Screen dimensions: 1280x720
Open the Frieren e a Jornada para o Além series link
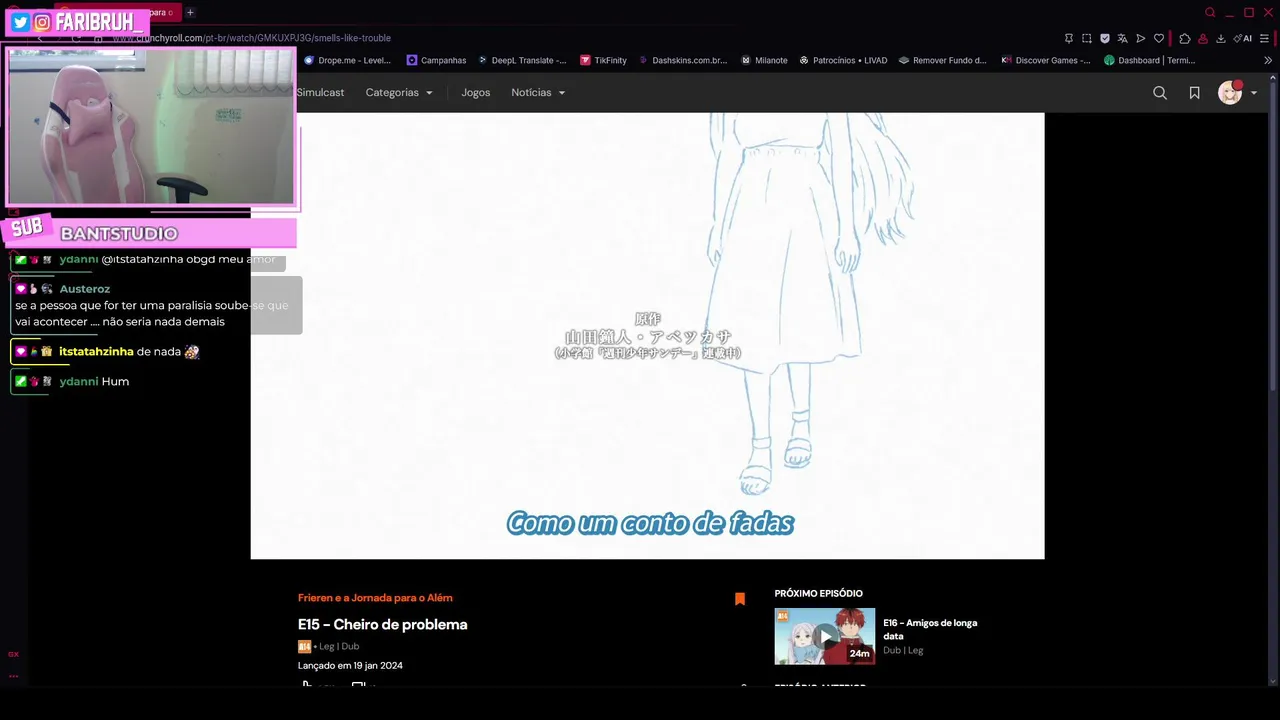[x=375, y=598]
